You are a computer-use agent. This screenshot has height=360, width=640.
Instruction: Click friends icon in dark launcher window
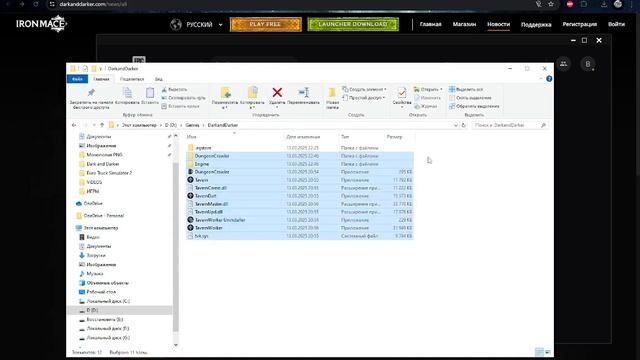564,64
